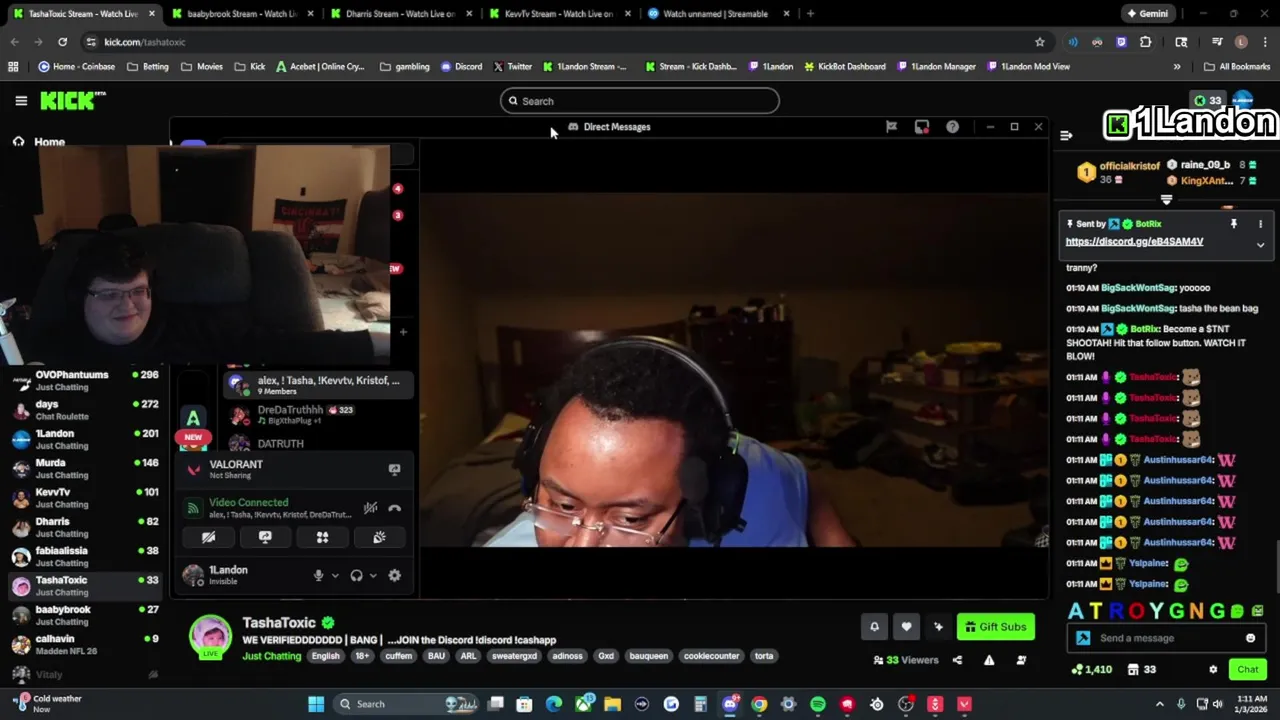Image resolution: width=1280 pixels, height=720 pixels.
Task: Share the TashaToxic stream
Action: (957, 660)
